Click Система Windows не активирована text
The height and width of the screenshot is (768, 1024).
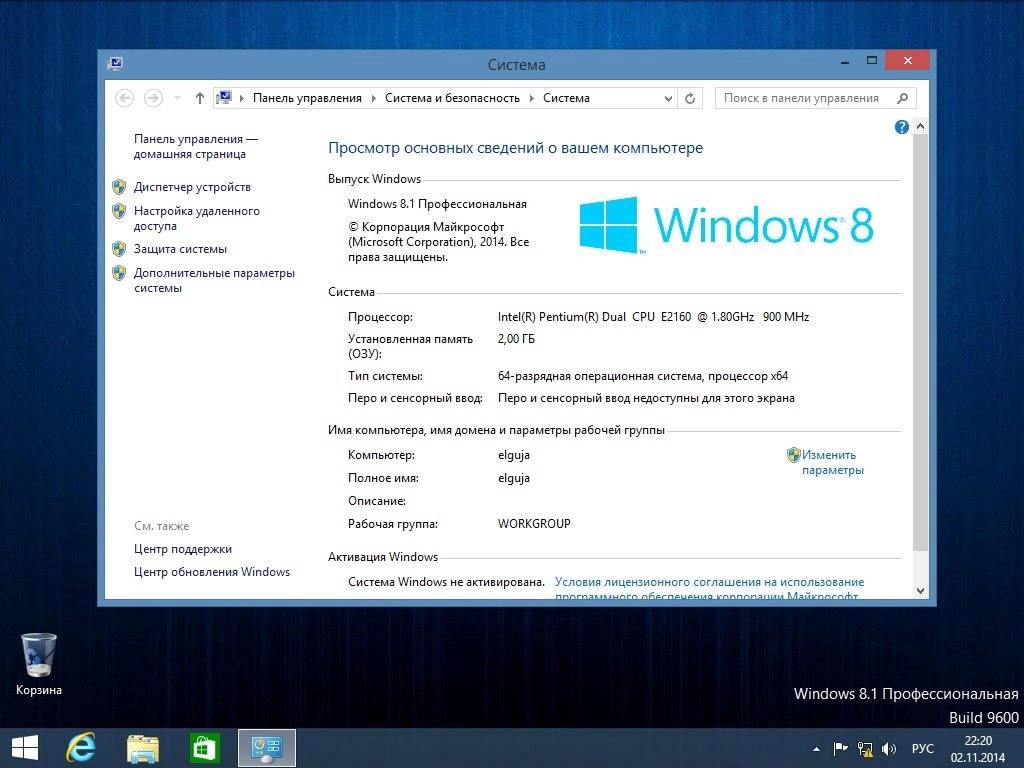(446, 582)
